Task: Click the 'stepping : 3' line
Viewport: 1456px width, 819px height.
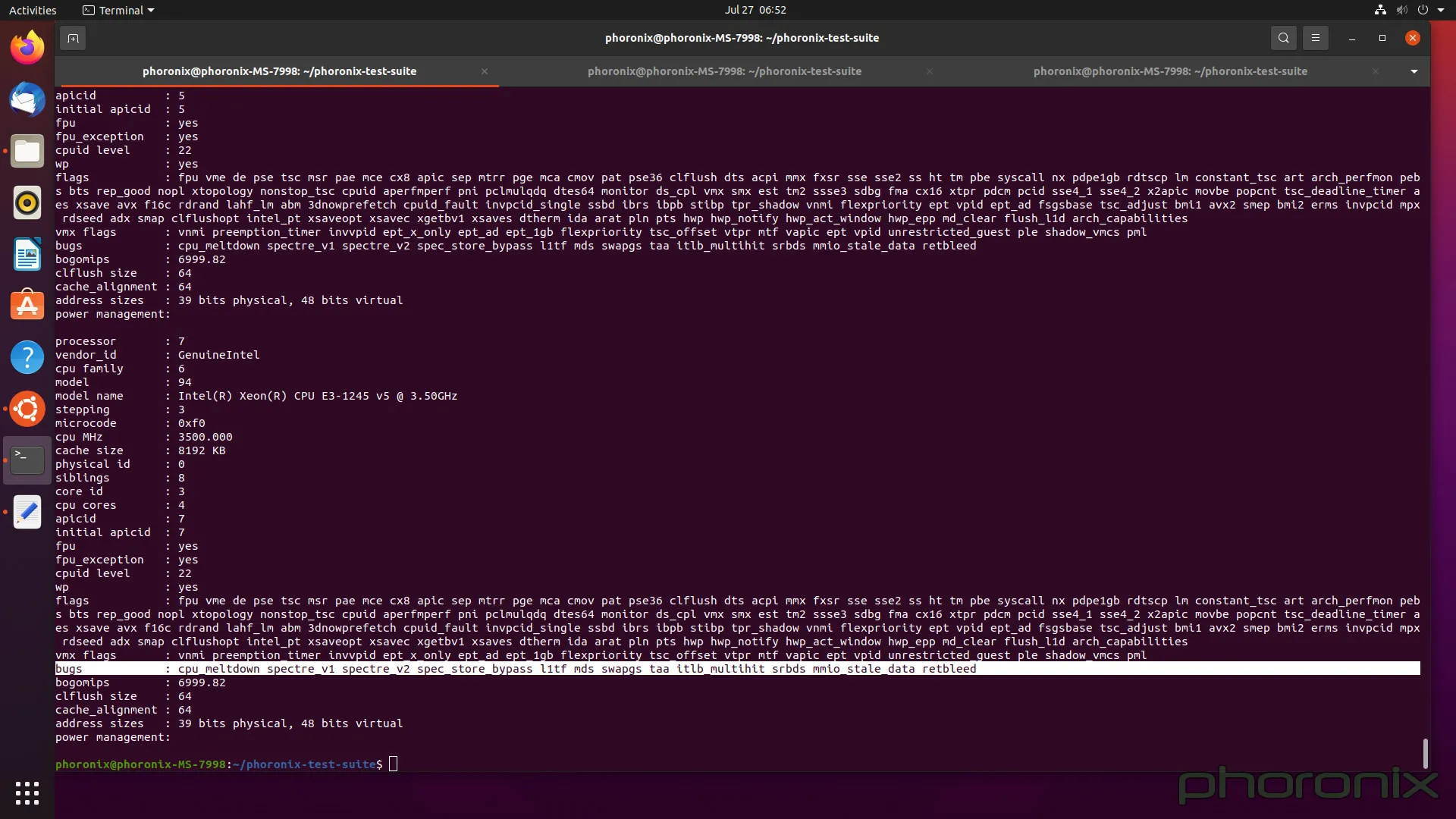Action: [x=120, y=409]
